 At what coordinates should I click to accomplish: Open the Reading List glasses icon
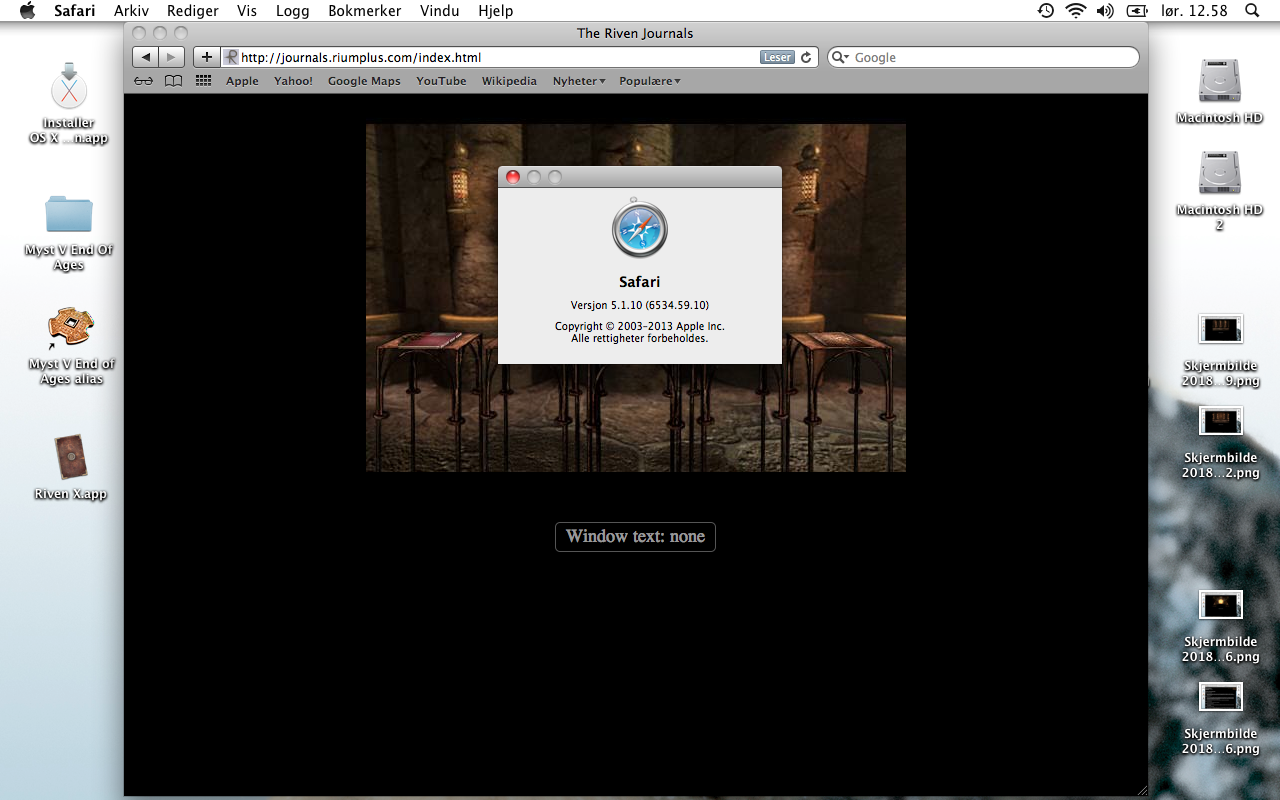coord(144,81)
